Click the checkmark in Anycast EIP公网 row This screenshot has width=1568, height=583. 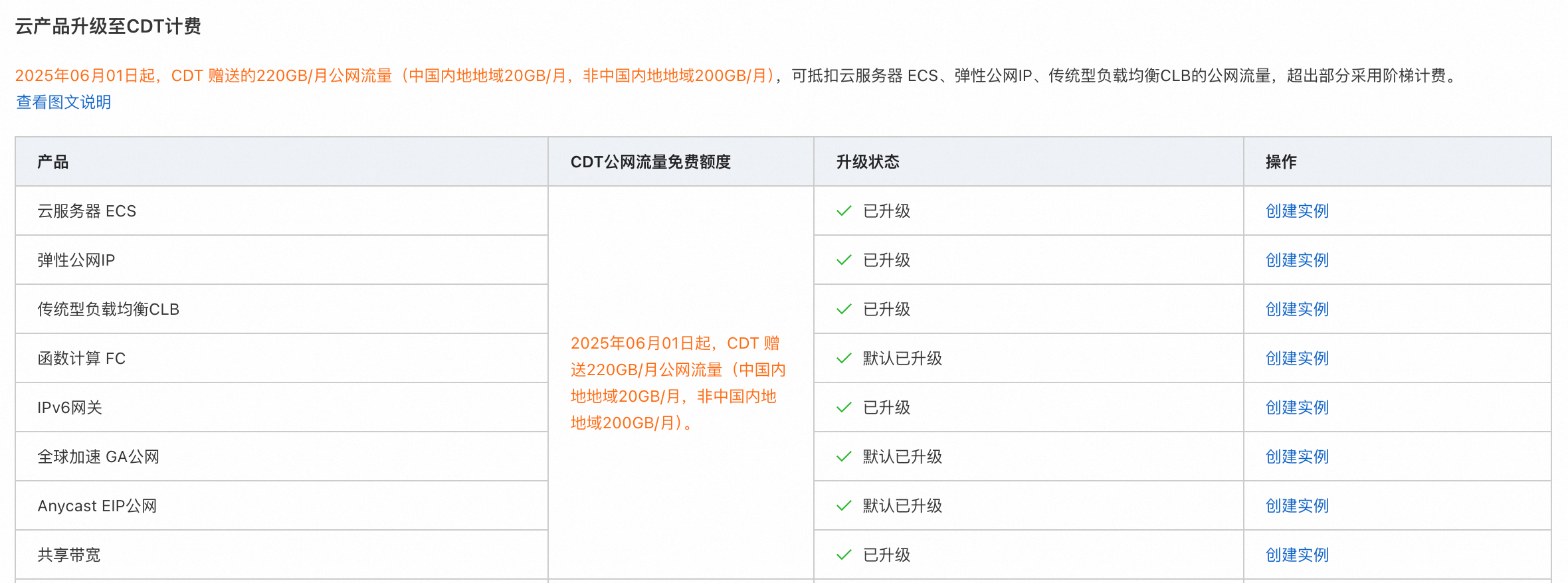[844, 506]
